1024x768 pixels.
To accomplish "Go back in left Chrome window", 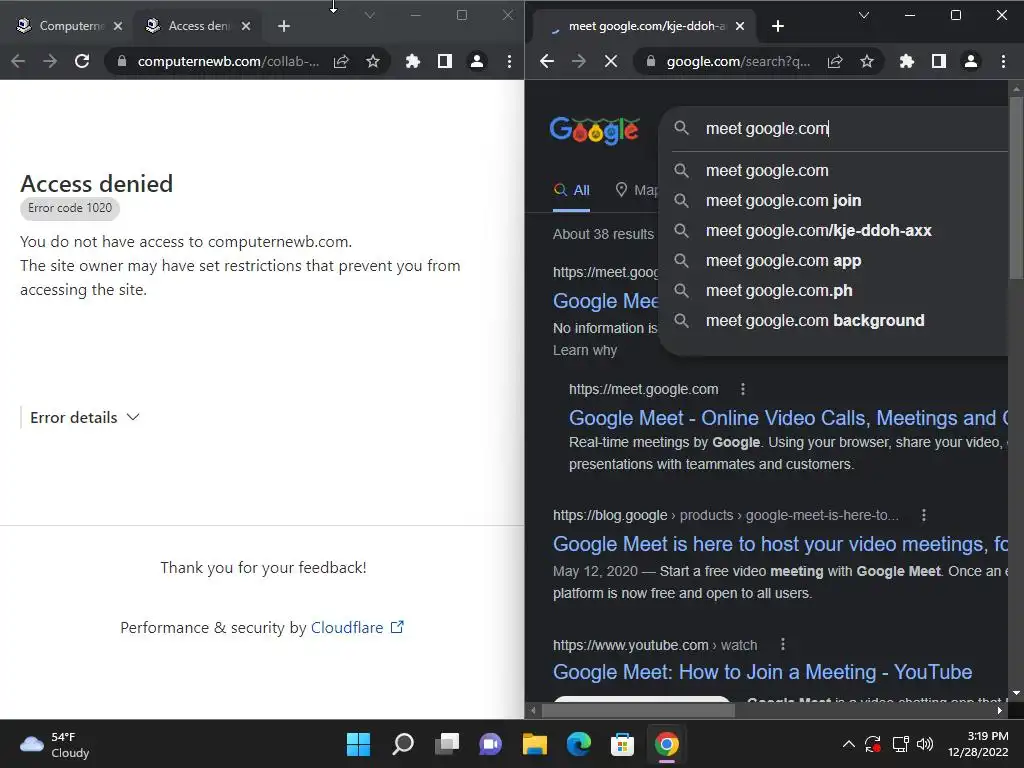I will click(18, 61).
